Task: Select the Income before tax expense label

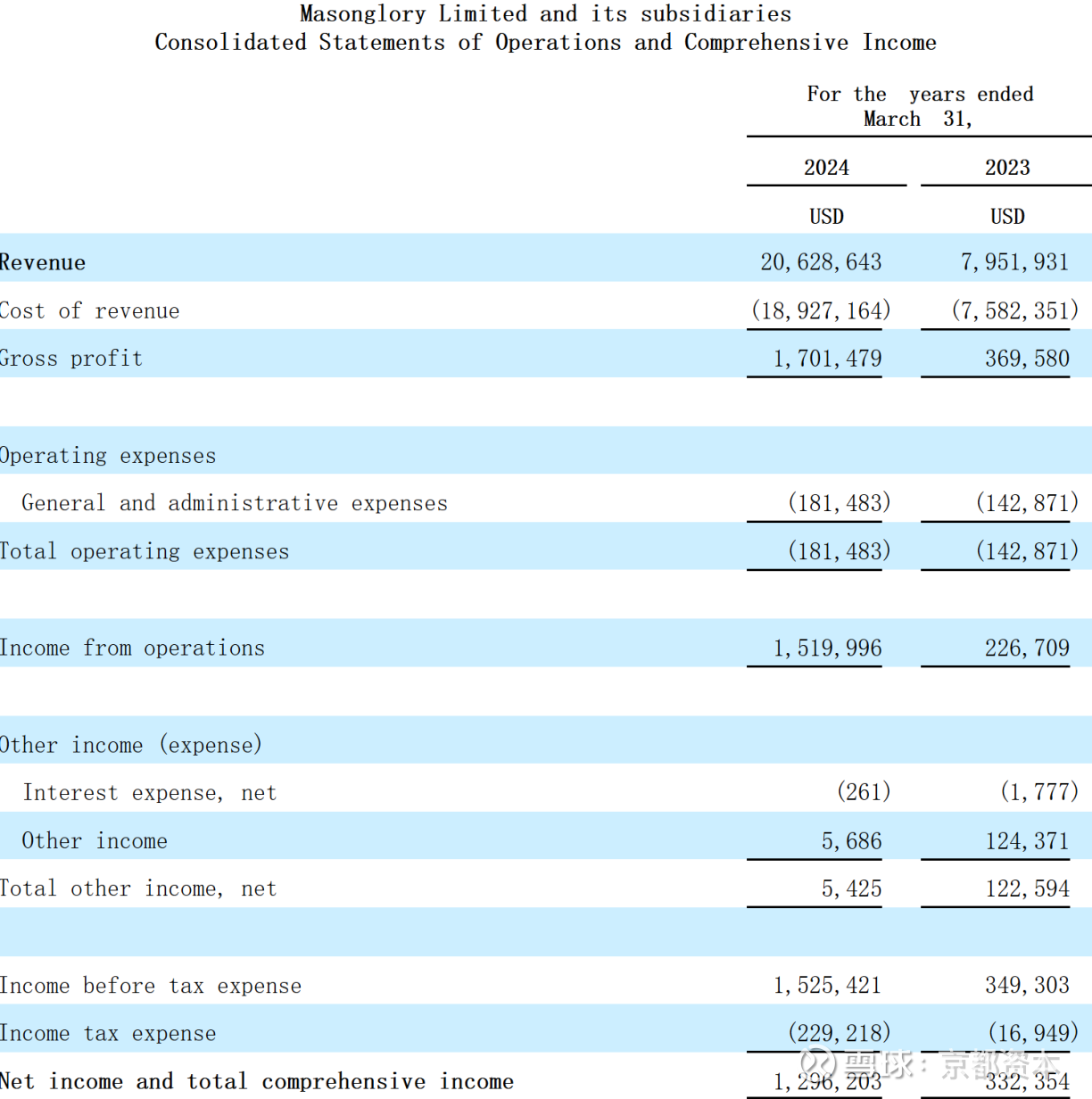Action: pos(151,986)
